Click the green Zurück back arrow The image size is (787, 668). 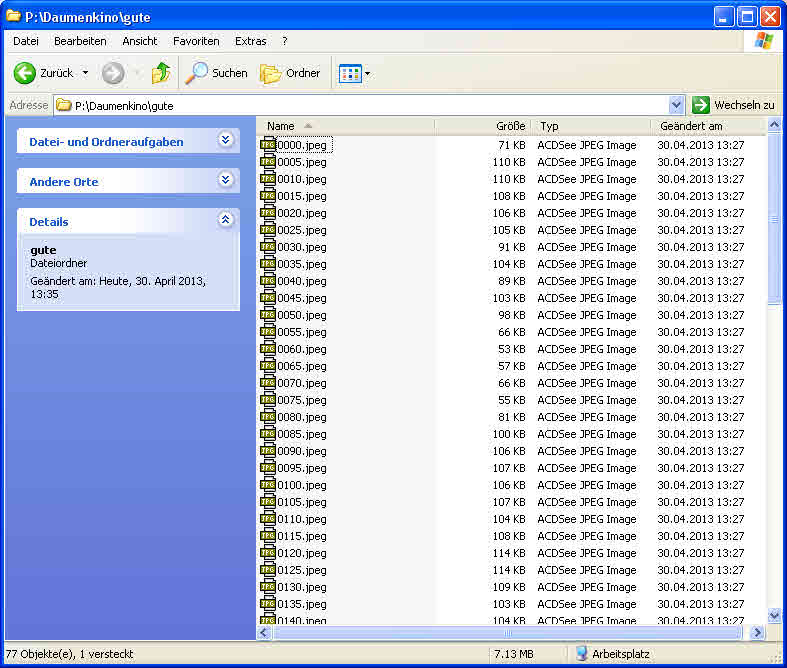(x=25, y=73)
